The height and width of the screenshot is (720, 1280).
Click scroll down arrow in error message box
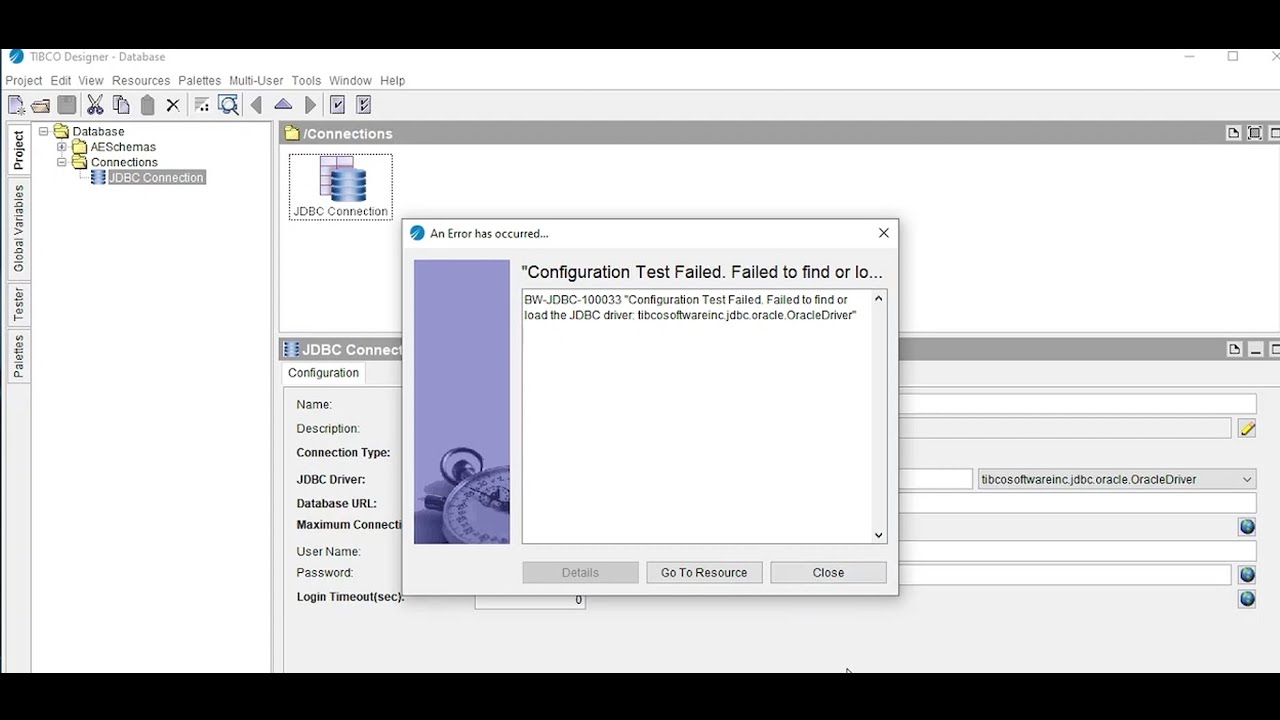[x=879, y=535]
